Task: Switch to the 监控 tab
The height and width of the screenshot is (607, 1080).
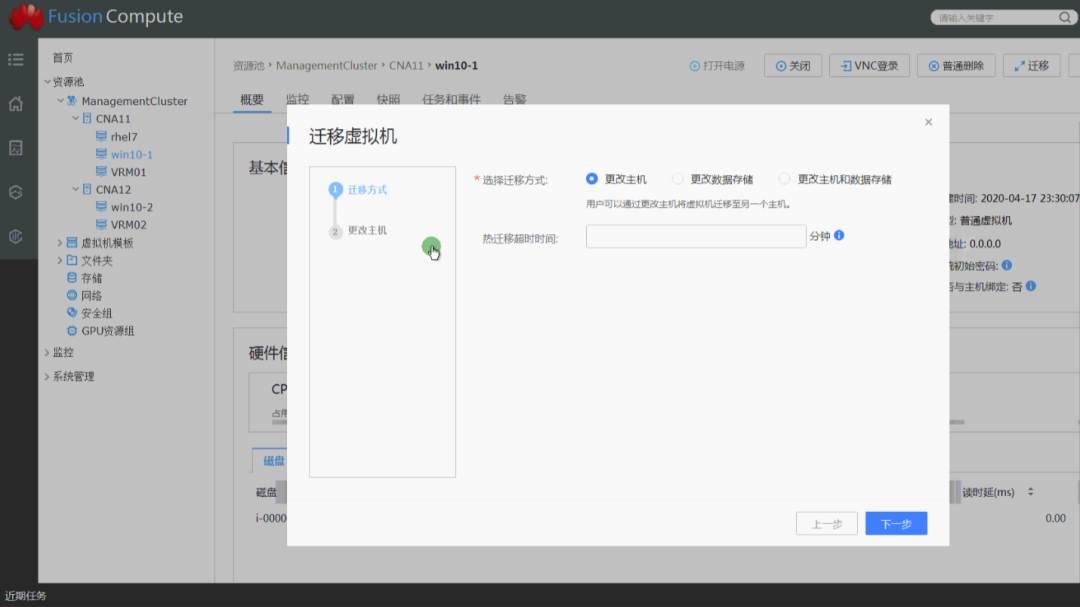Action: point(298,100)
